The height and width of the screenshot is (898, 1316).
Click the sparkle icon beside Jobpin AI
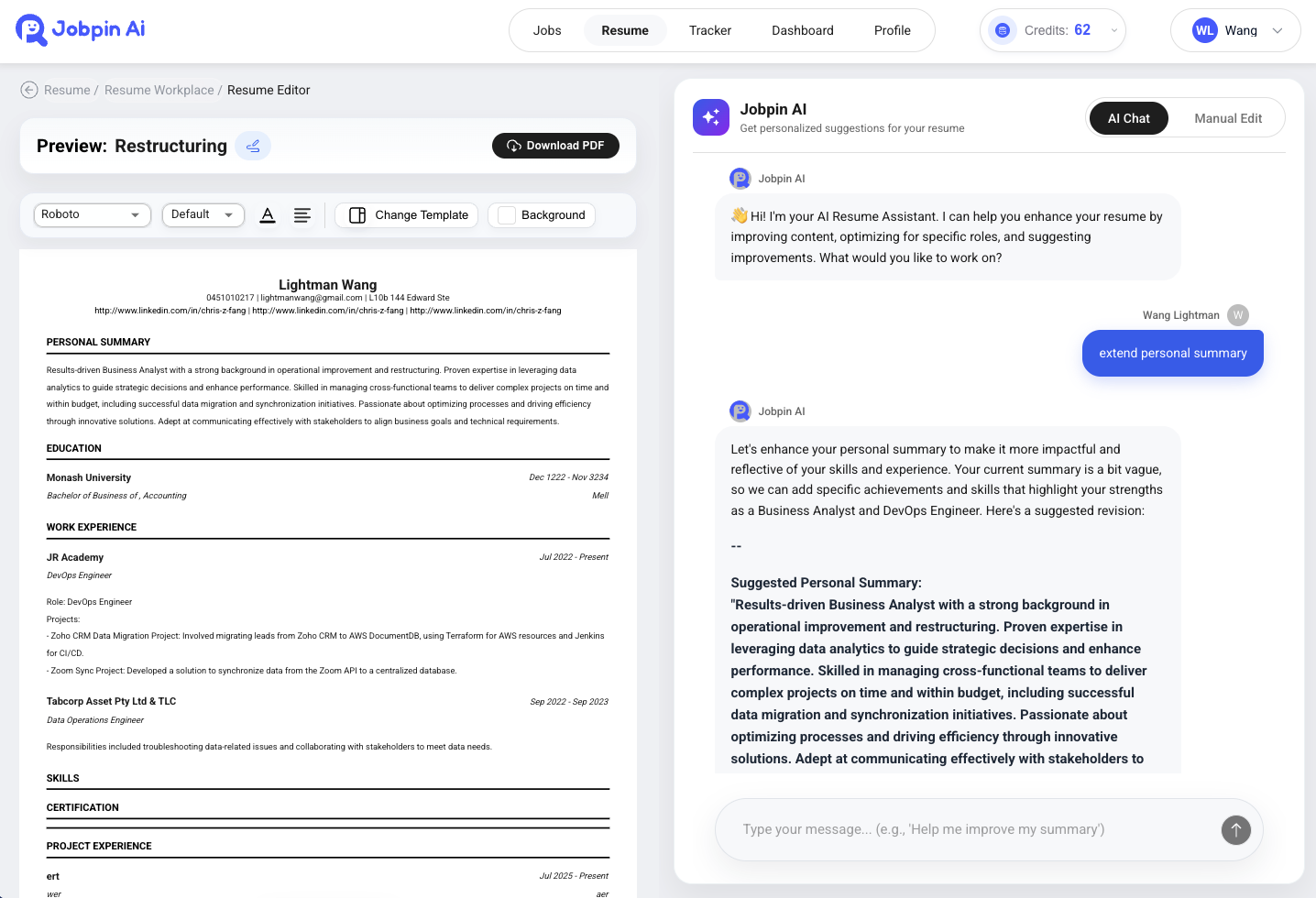point(711,117)
